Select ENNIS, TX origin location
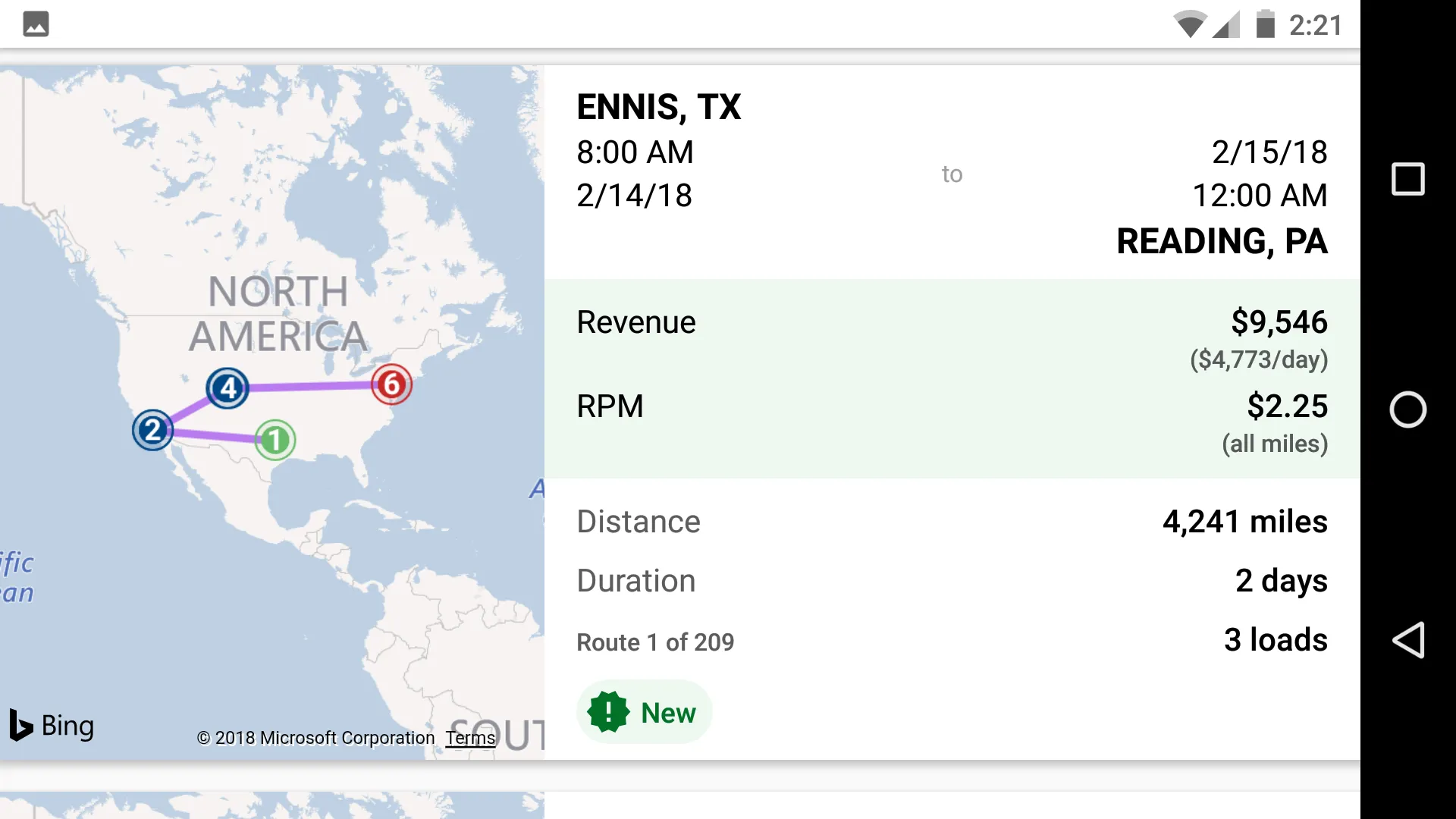 [x=658, y=107]
